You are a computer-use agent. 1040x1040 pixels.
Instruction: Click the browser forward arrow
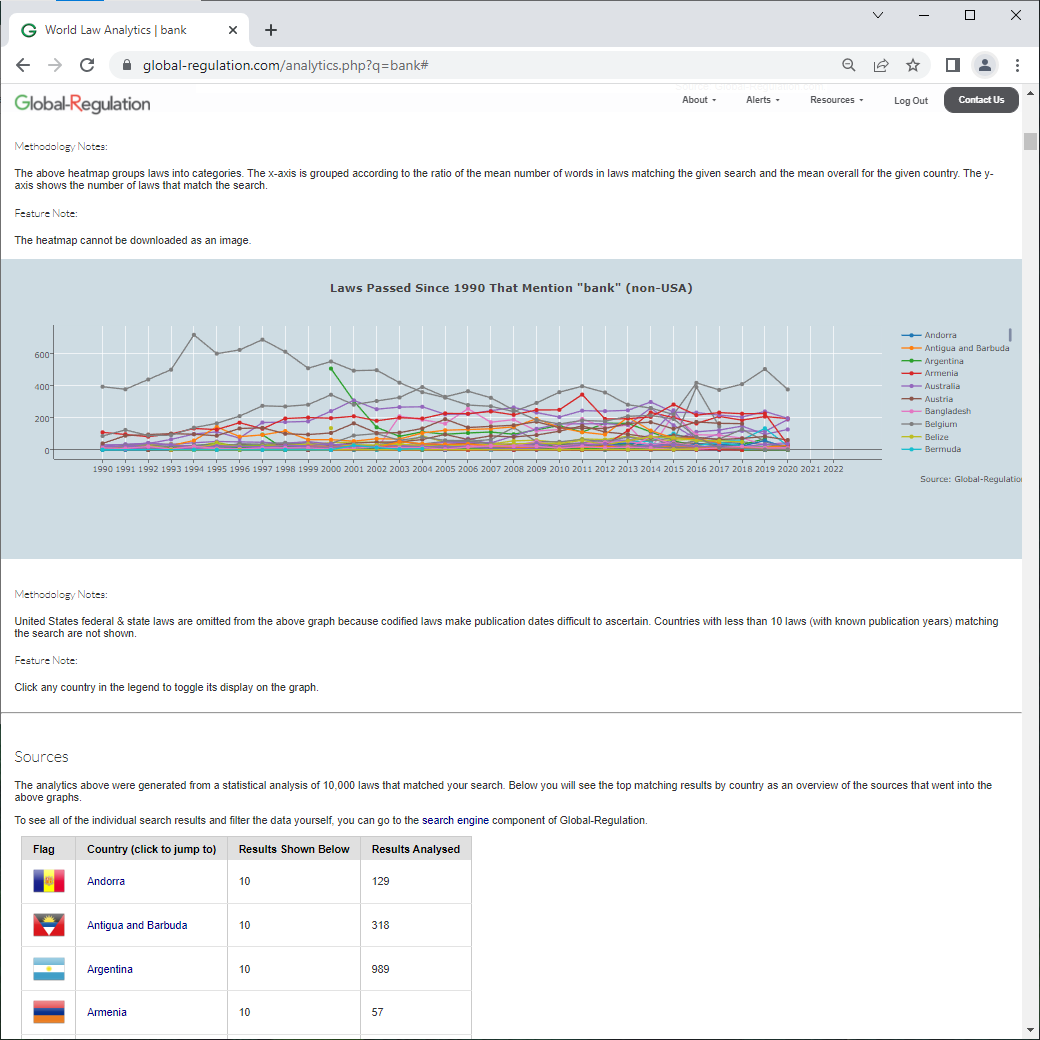55,65
